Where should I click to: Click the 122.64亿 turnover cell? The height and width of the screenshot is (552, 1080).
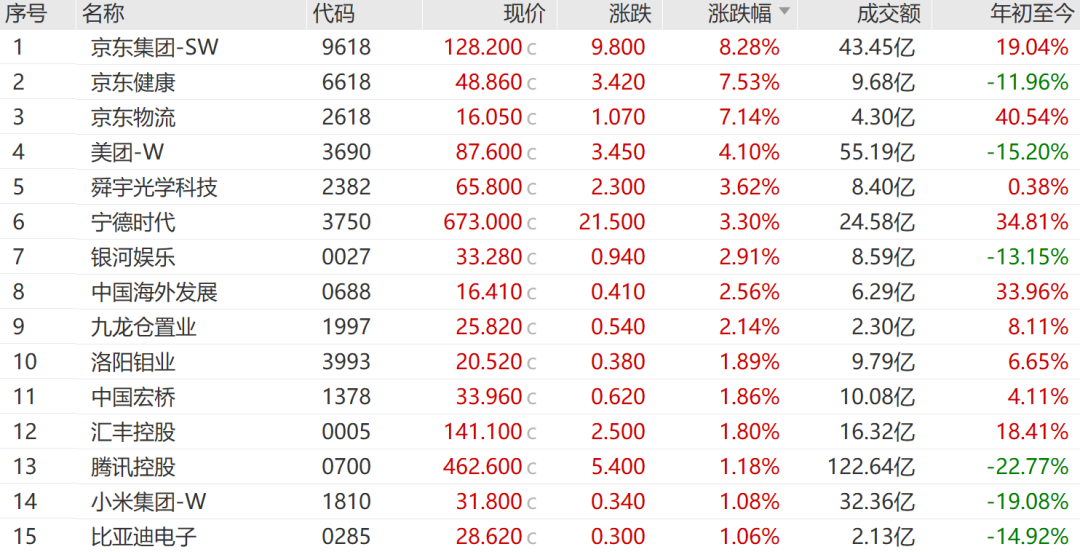[871, 467]
